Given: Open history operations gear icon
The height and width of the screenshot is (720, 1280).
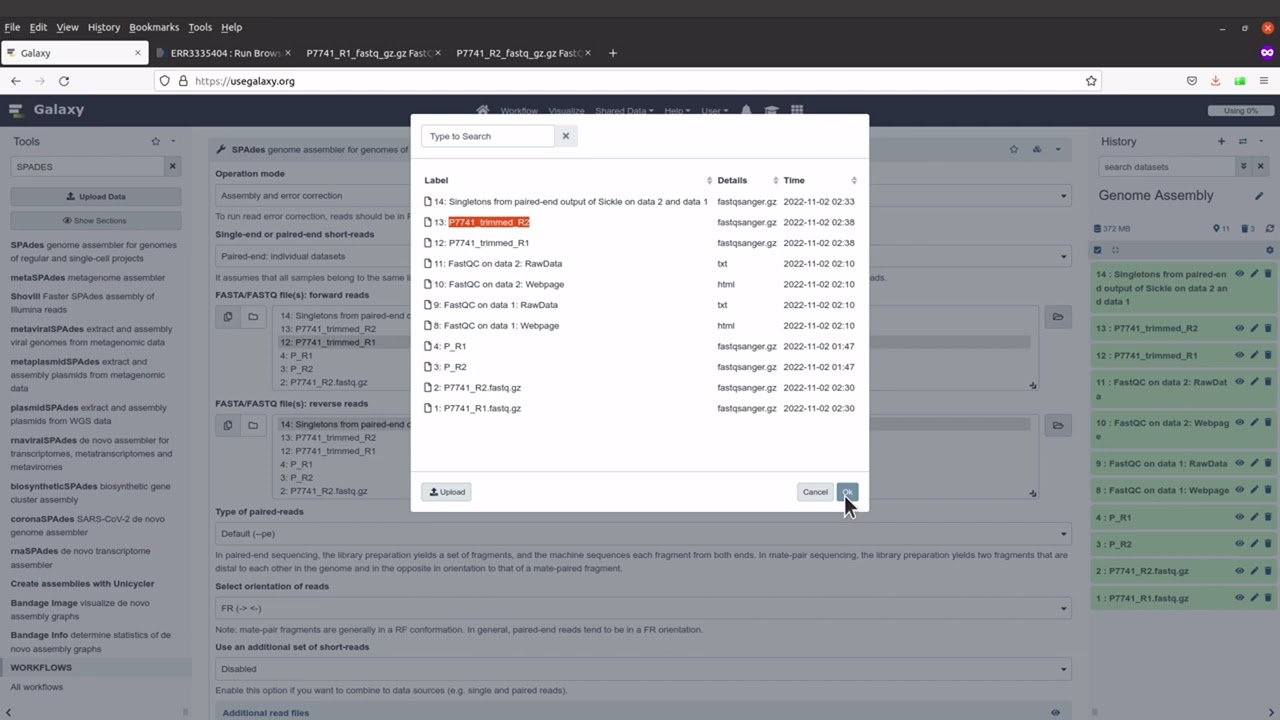Looking at the screenshot, I should (1270, 250).
